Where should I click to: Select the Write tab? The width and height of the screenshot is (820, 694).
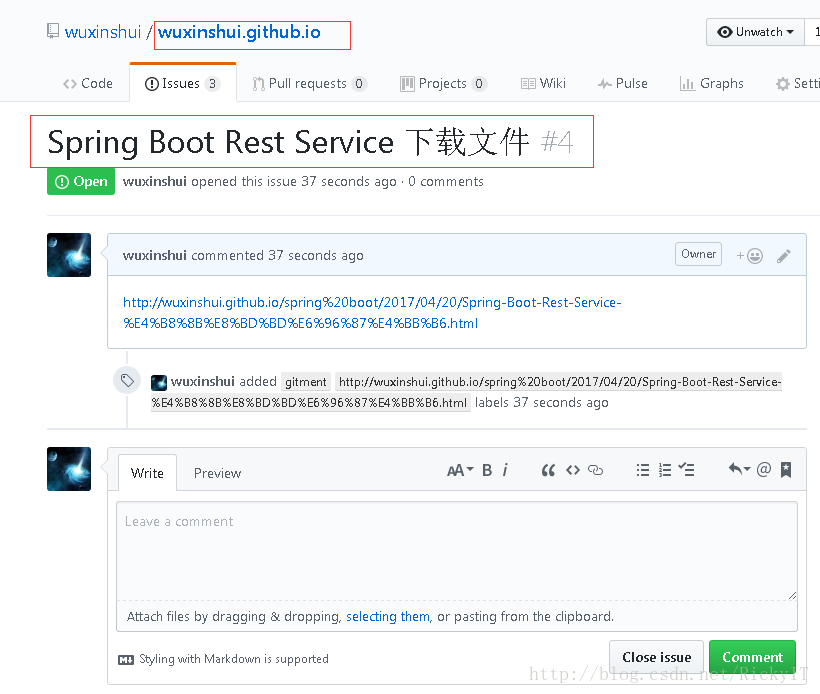(x=147, y=473)
